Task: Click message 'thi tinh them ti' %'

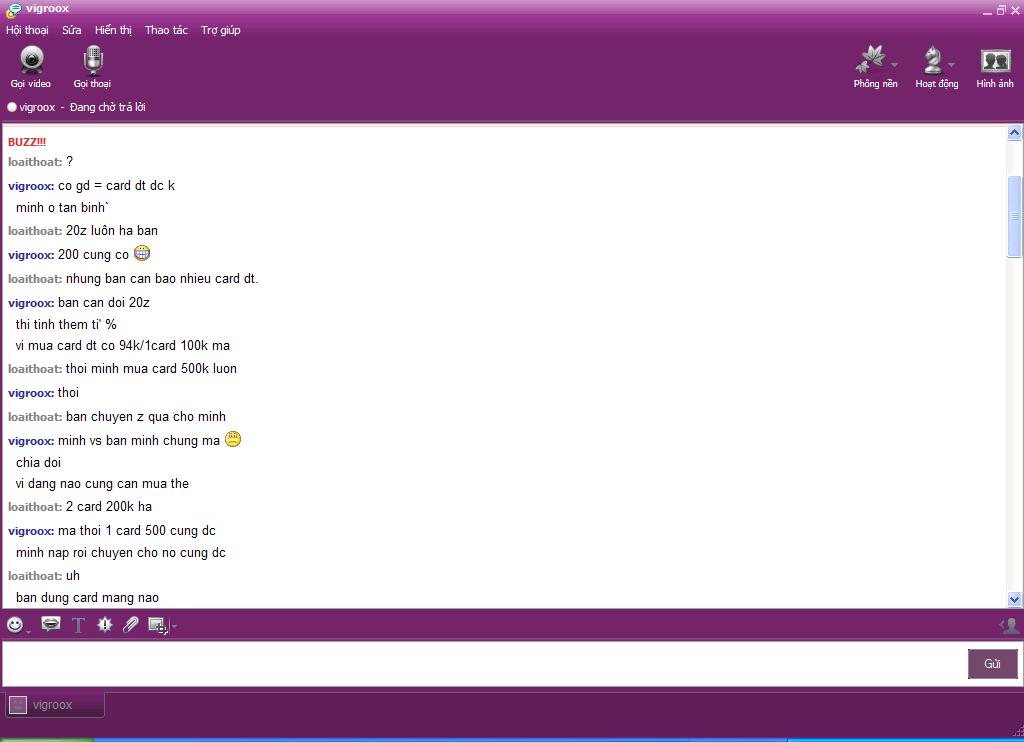Action: pyautogui.click(x=66, y=325)
